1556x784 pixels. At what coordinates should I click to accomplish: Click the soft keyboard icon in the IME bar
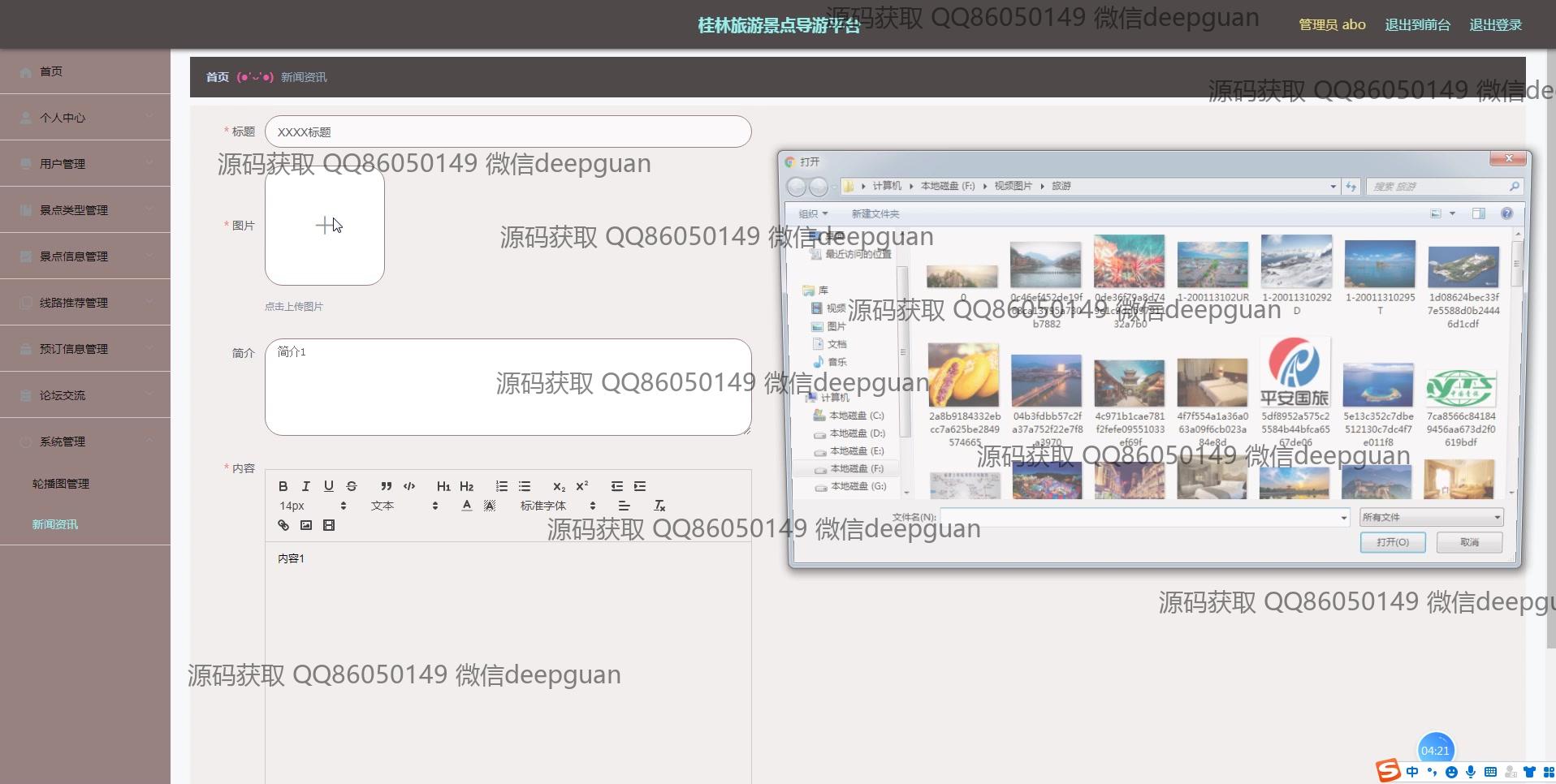1490,772
